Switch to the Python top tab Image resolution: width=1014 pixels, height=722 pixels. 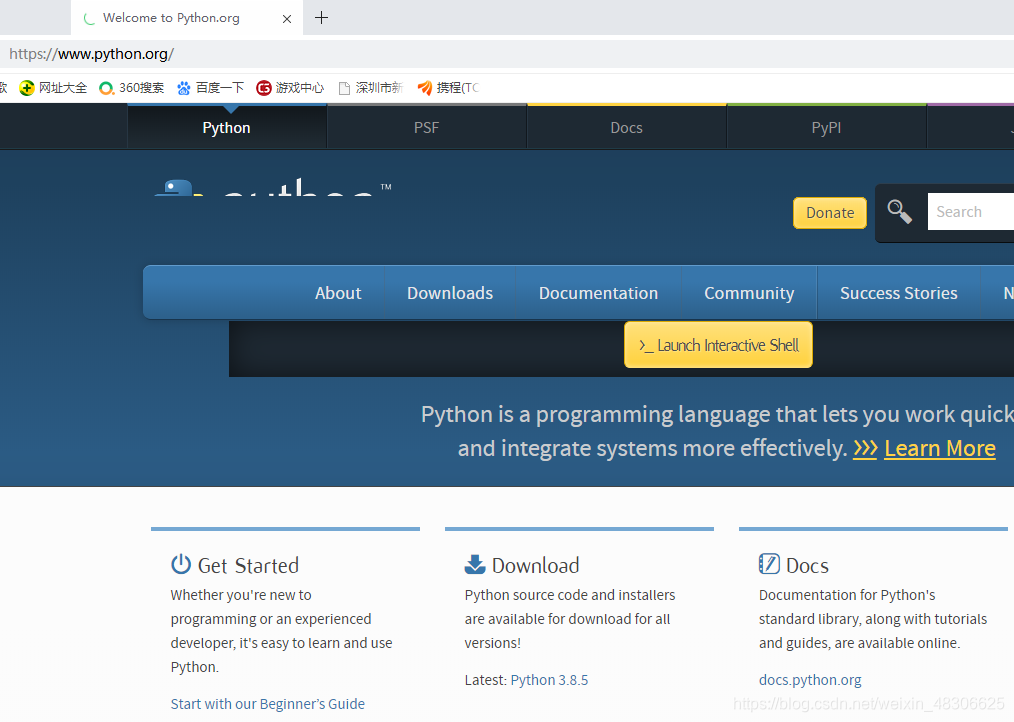coord(226,127)
